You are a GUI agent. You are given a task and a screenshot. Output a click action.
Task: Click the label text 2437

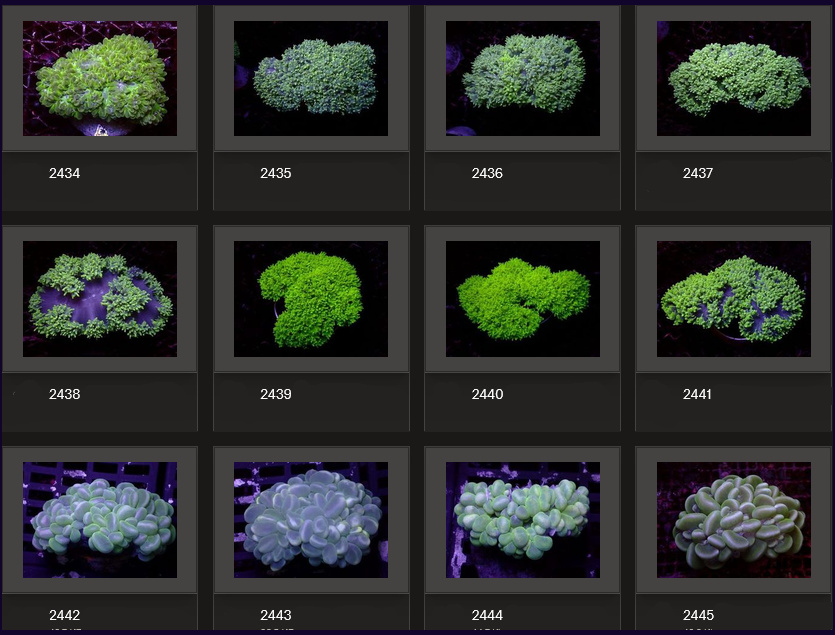pyautogui.click(x=698, y=173)
